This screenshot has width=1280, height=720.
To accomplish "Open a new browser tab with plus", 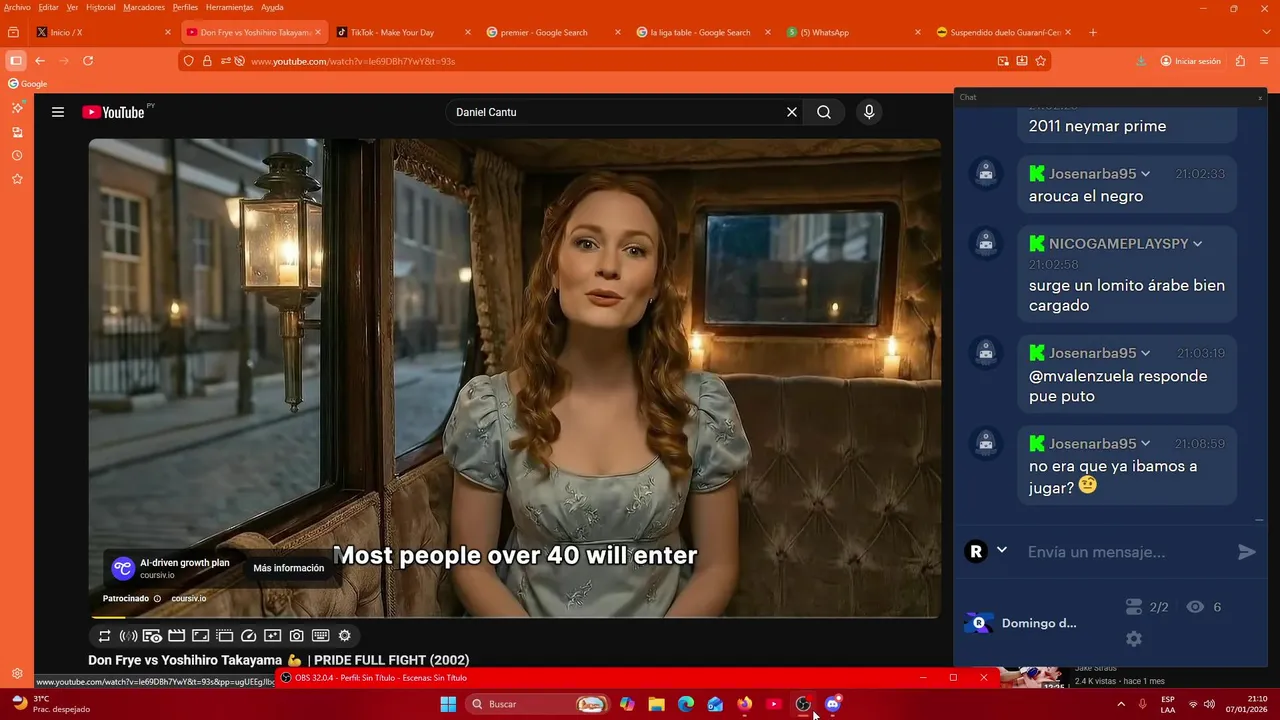I will [1092, 32].
